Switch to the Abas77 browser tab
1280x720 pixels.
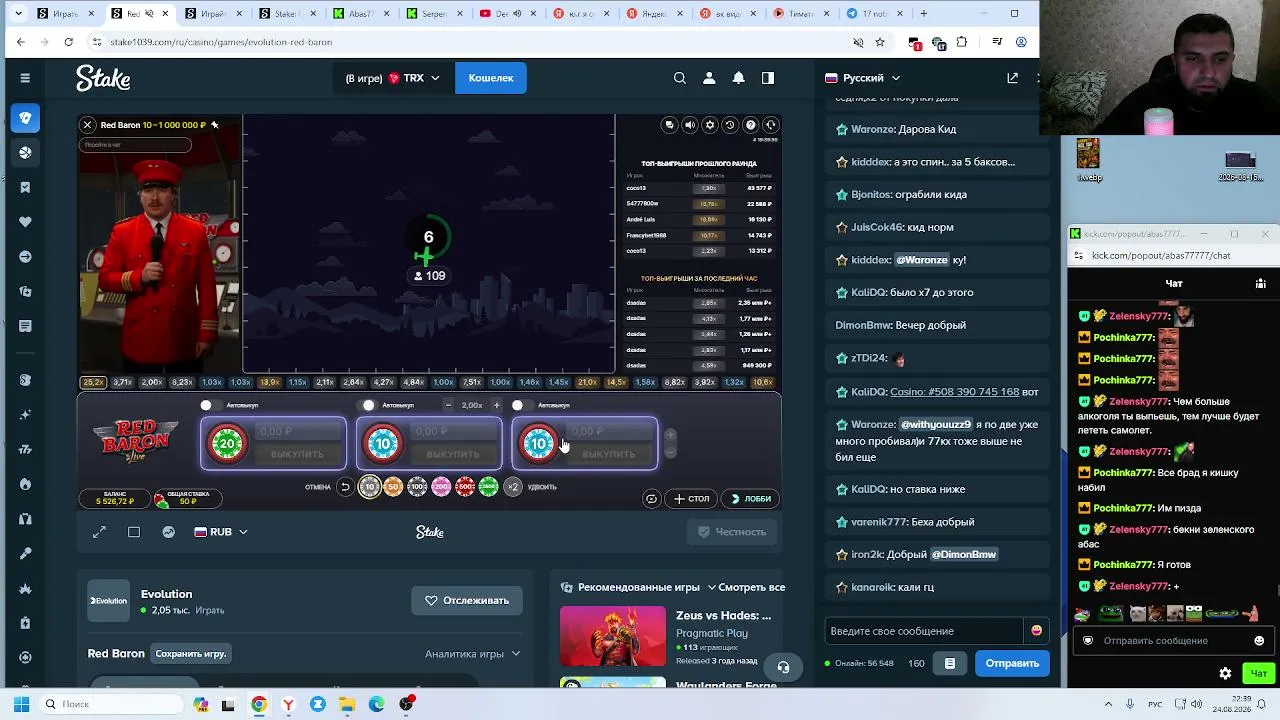click(x=360, y=14)
